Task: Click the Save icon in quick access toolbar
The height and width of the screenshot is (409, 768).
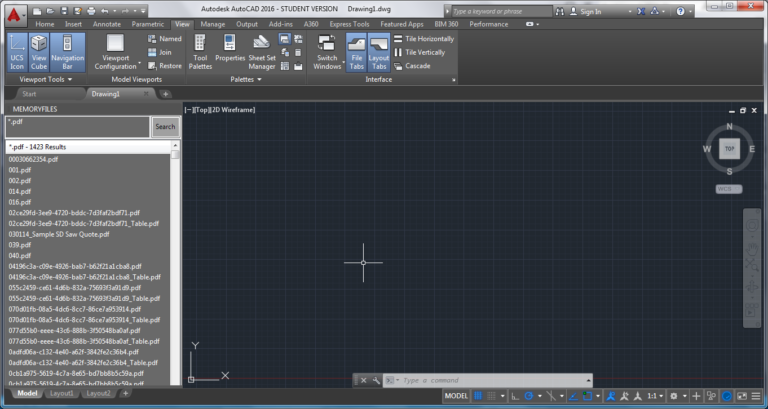Action: pyautogui.click(x=64, y=11)
